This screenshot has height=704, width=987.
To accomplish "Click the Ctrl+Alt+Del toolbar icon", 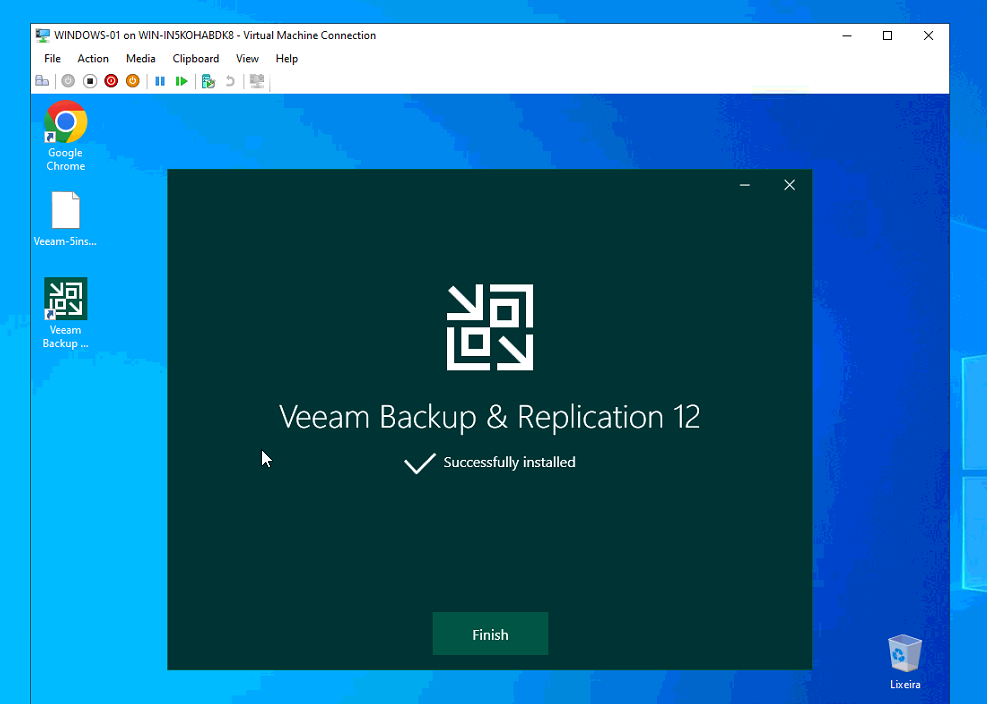I will point(42,81).
